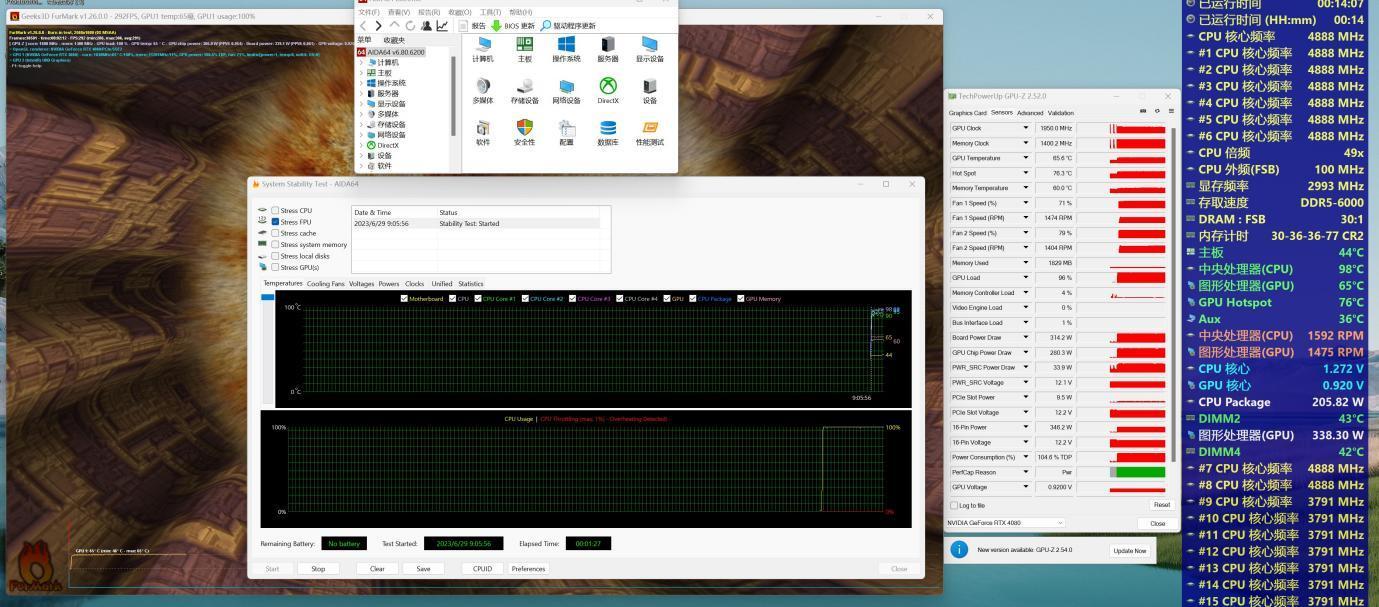Open the GPU Load sensor dropdown arrow
This screenshot has width=1379, height=607.
(x=1025, y=278)
